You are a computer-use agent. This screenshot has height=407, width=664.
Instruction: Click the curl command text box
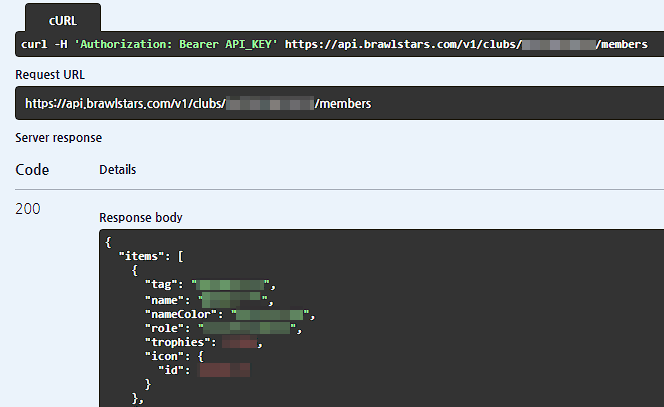340,45
